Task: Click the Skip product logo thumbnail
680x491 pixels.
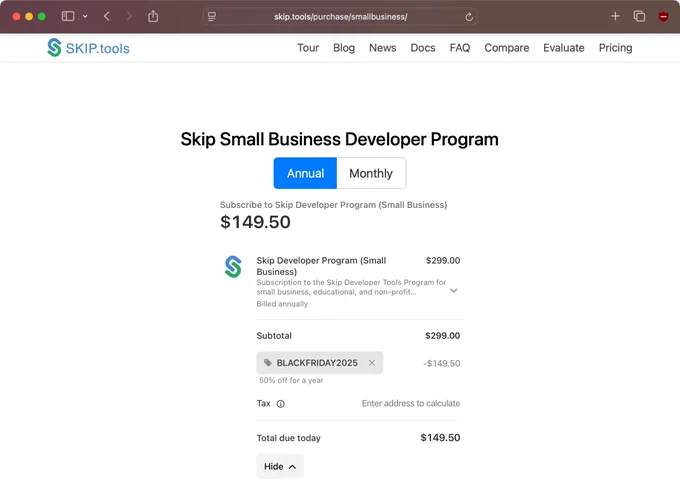Action: point(233,267)
